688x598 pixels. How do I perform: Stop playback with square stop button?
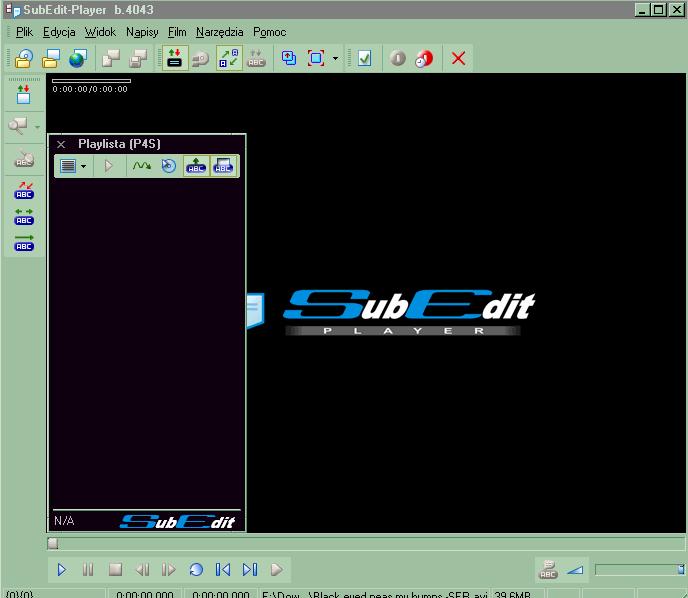pyautogui.click(x=115, y=570)
